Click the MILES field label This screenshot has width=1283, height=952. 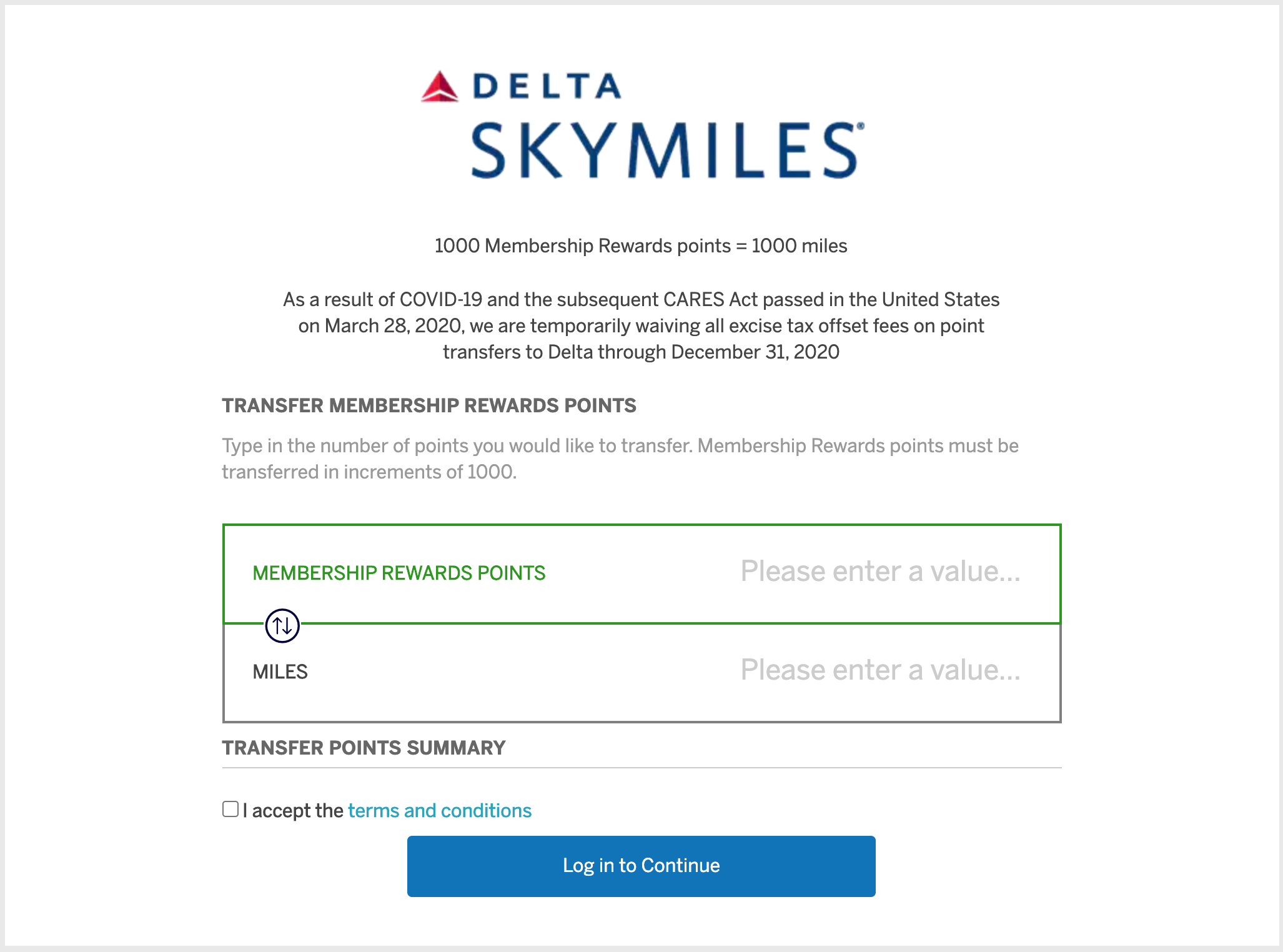tap(280, 672)
